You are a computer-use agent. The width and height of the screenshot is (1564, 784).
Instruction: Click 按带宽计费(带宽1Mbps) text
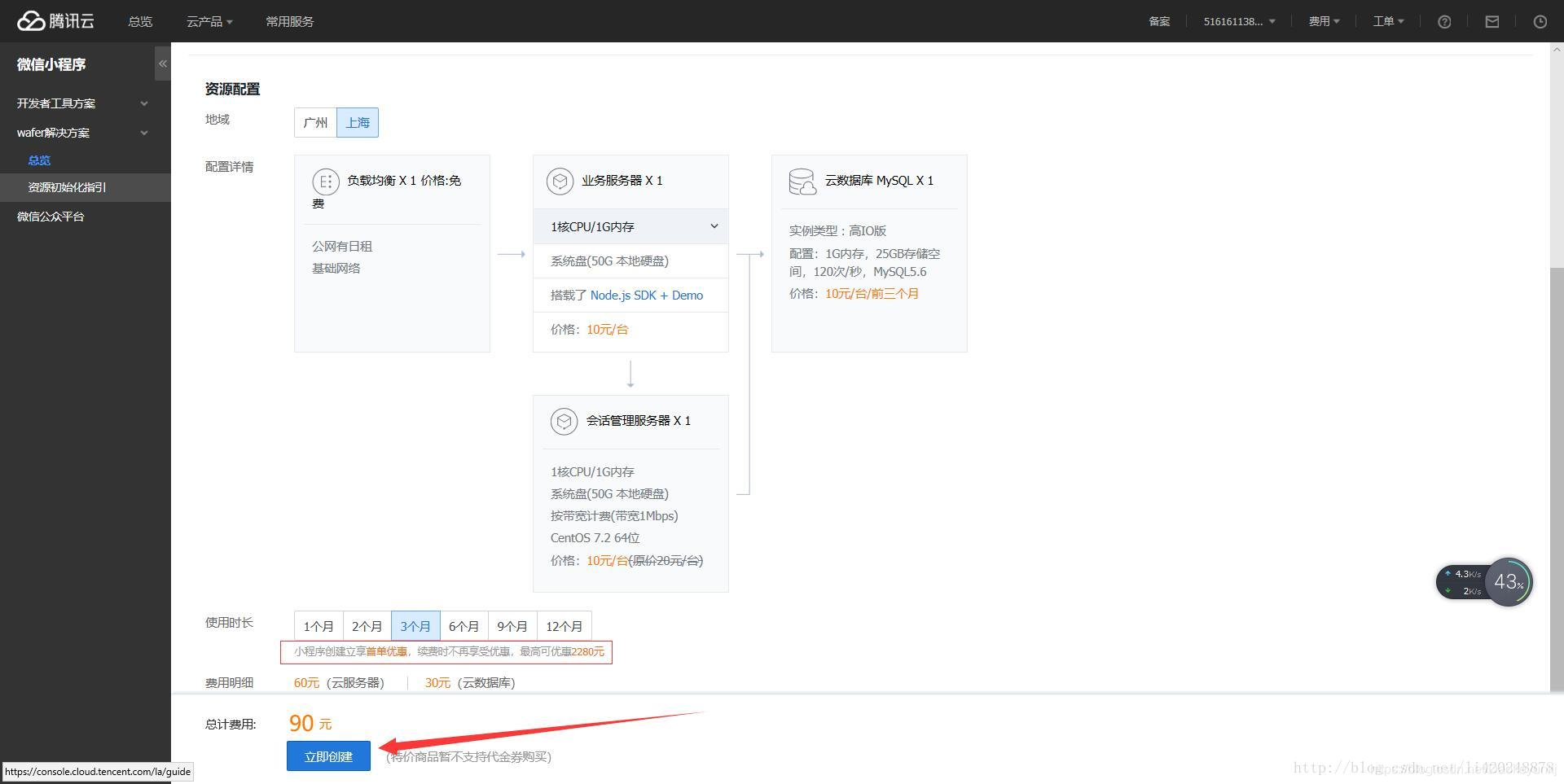(614, 516)
